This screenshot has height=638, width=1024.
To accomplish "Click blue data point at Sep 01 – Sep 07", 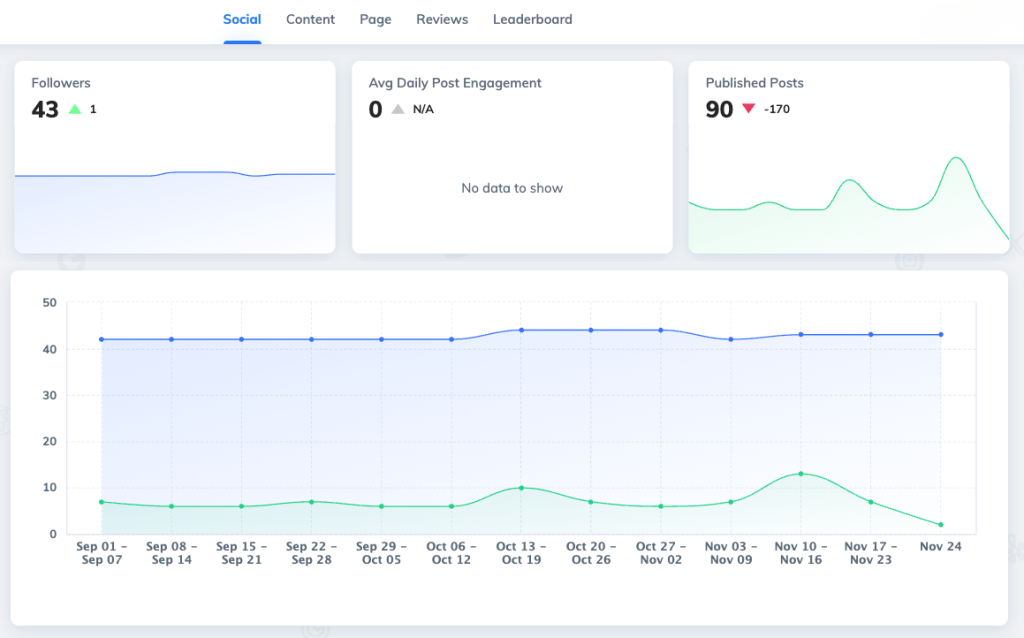I will pyautogui.click(x=102, y=339).
